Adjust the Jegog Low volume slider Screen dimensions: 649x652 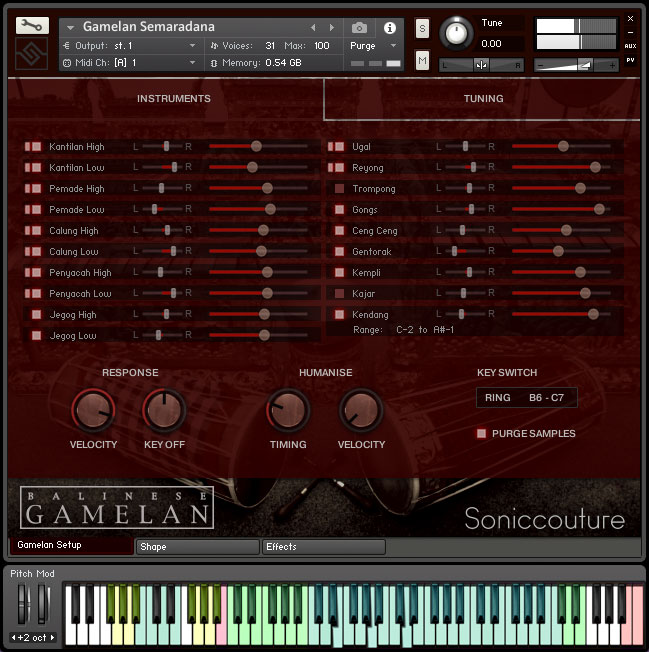(x=258, y=335)
